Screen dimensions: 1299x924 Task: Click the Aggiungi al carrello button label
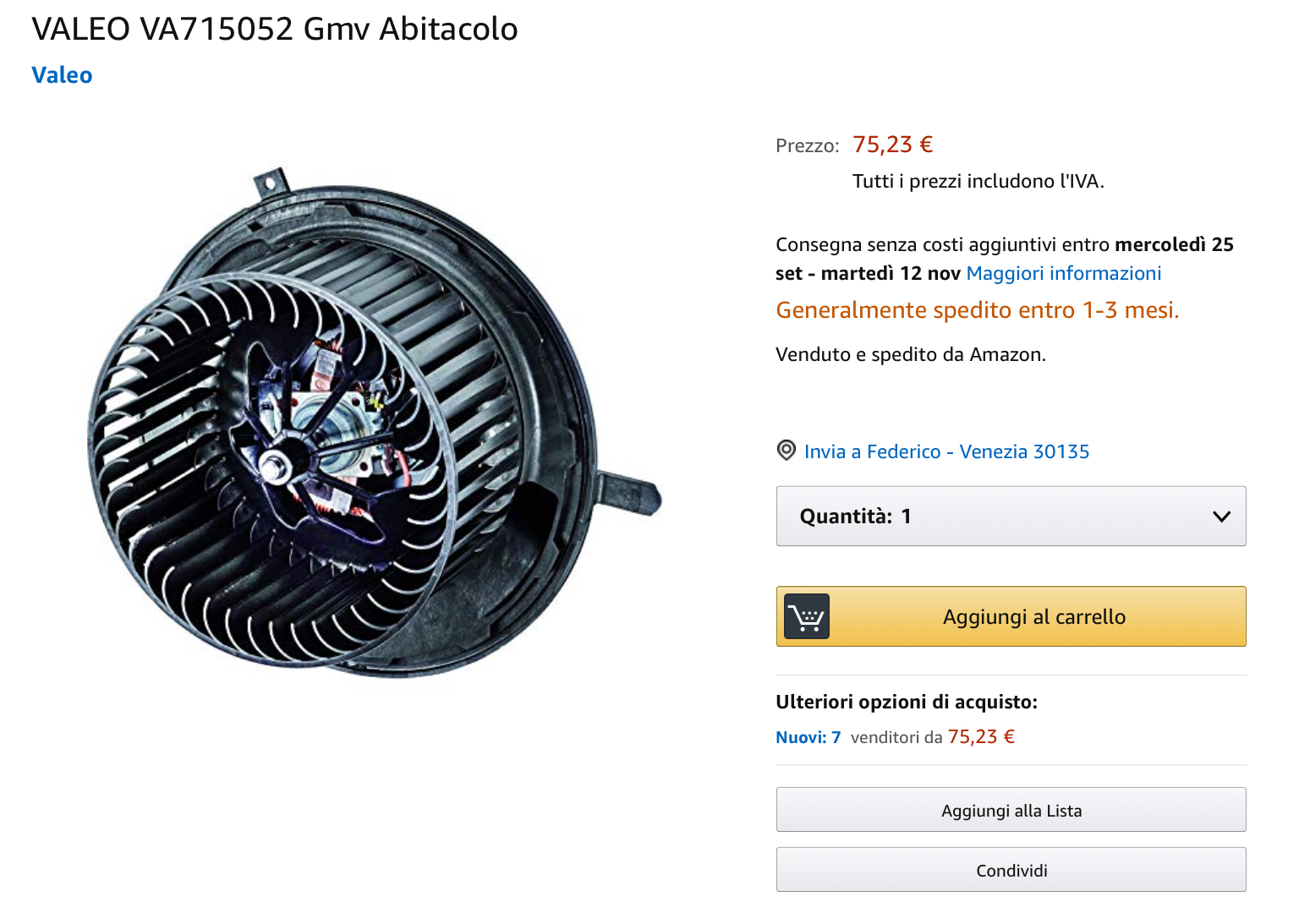pos(1034,617)
